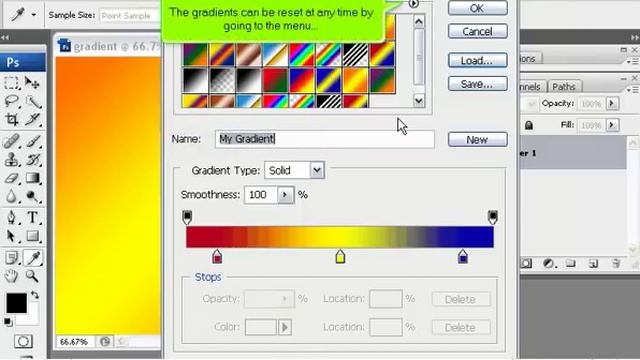Select the Eraser tool
Image resolution: width=640 pixels, height=360 pixels.
click(x=11, y=178)
